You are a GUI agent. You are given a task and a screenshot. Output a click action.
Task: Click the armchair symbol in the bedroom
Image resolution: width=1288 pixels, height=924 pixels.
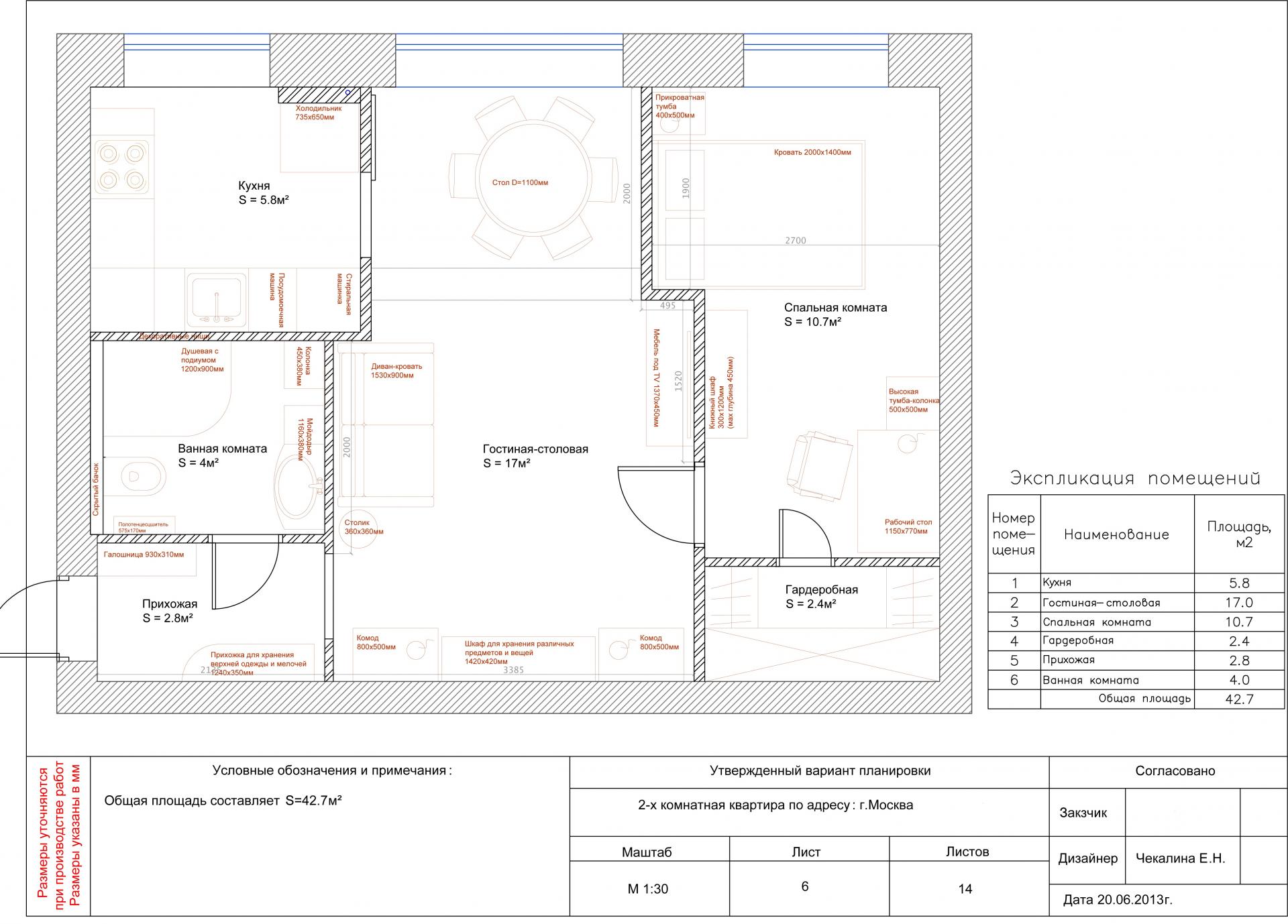coord(818,466)
